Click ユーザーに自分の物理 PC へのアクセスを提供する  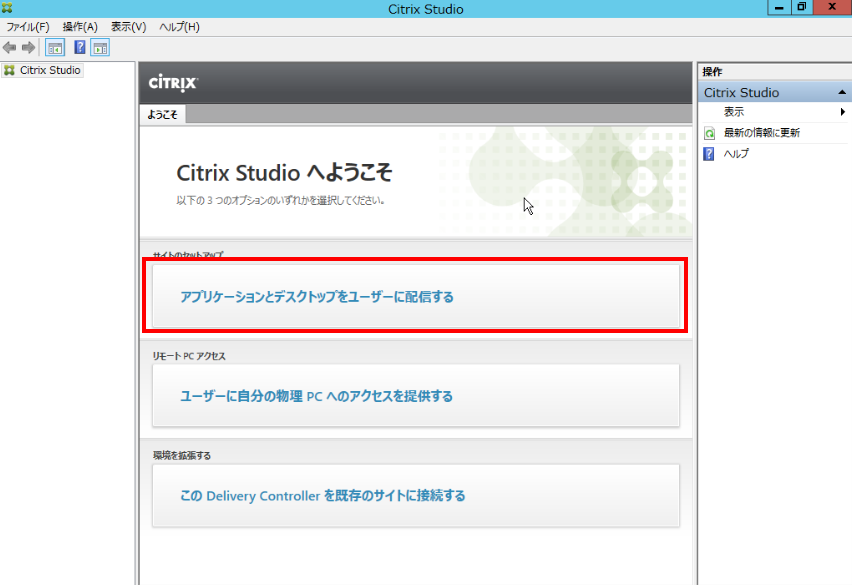pos(416,395)
